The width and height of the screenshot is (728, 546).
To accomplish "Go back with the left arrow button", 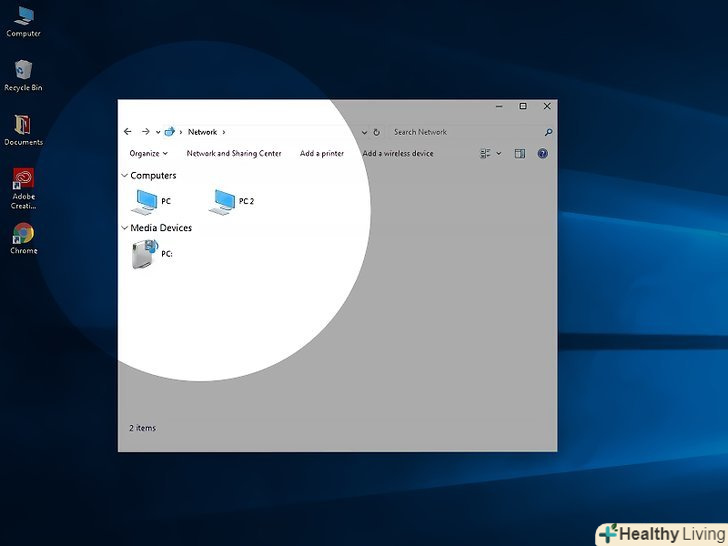I will tap(128, 132).
